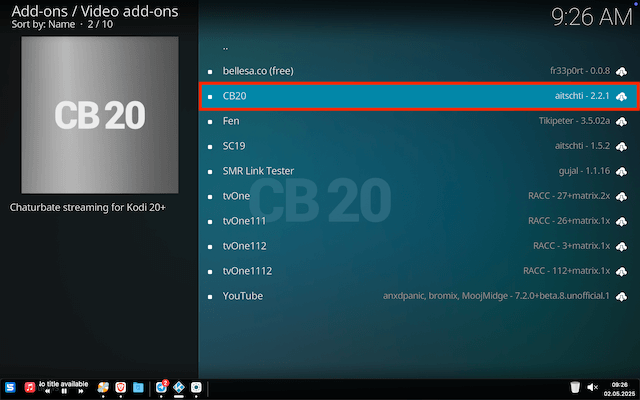Click cloud download icon for tvOne111
The width and height of the screenshot is (640, 400).
[621, 222]
